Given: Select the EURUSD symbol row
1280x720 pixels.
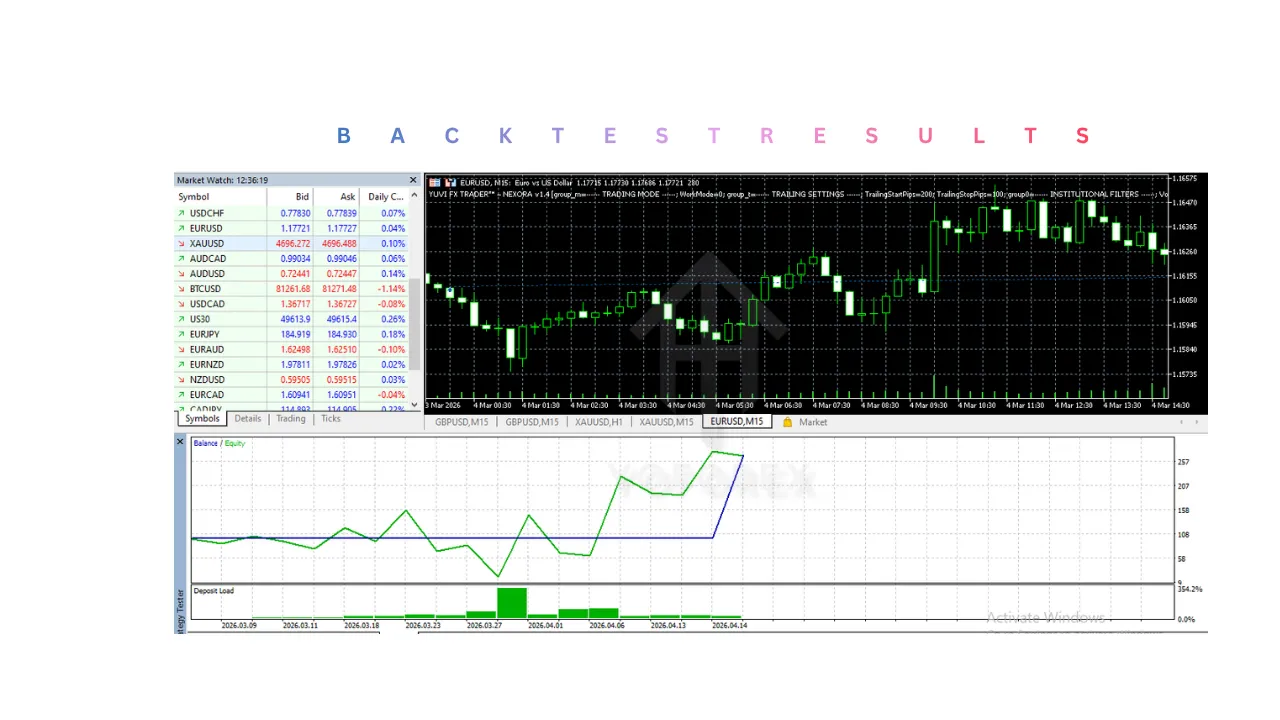Looking at the screenshot, I should point(291,228).
